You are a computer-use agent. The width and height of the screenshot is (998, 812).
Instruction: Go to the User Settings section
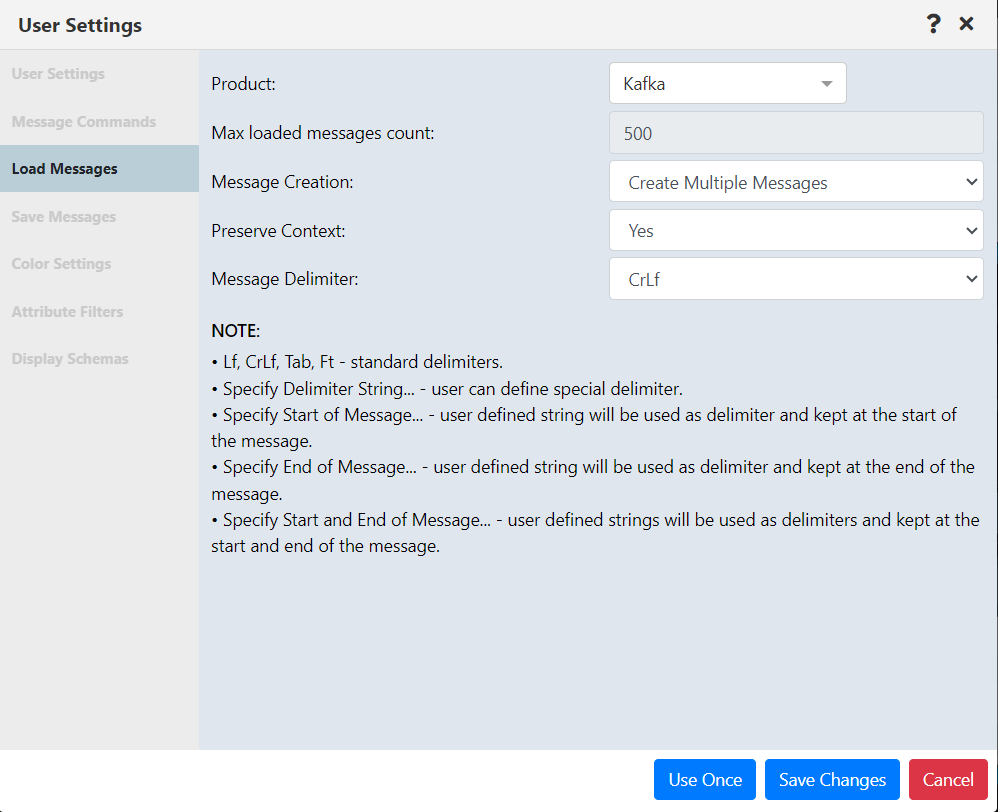click(56, 73)
